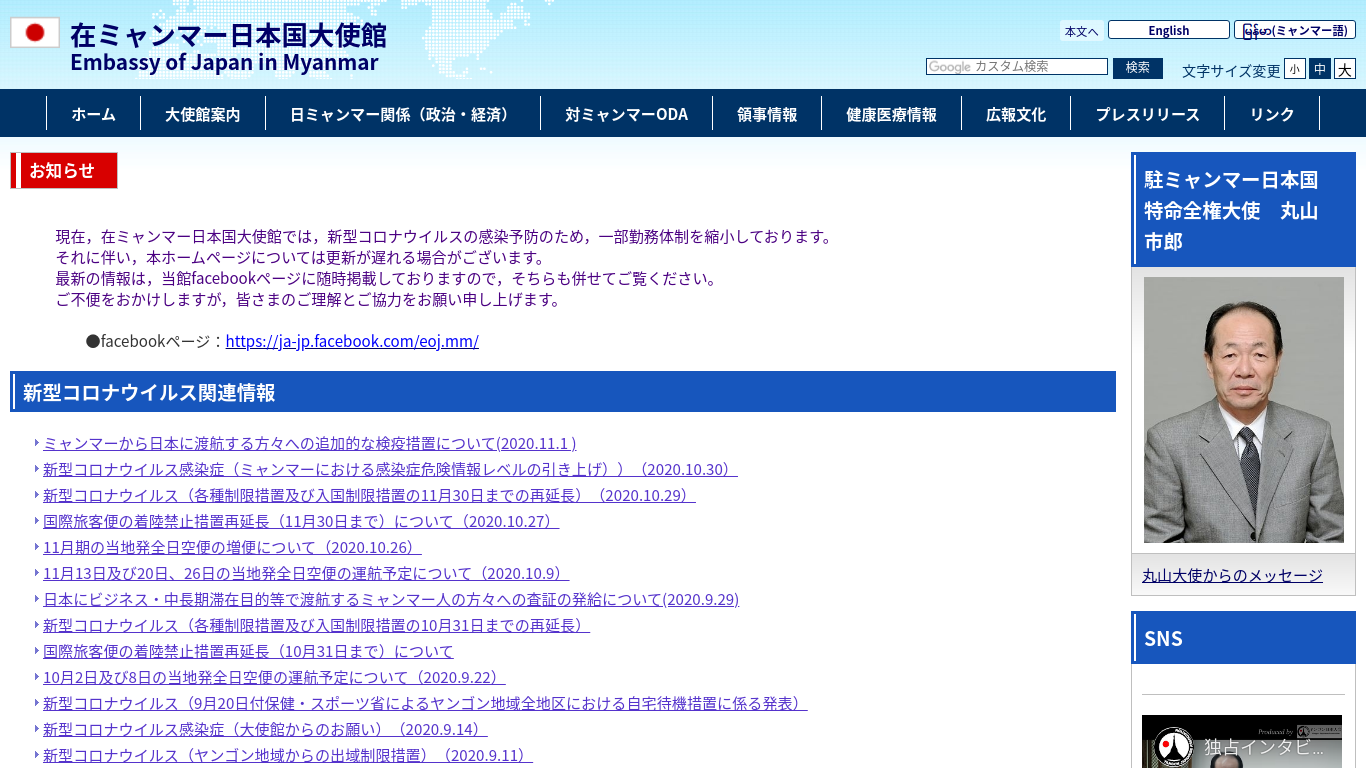Switch site to Myanmar language
Viewport: 1366px width, 768px height.
1294,30
